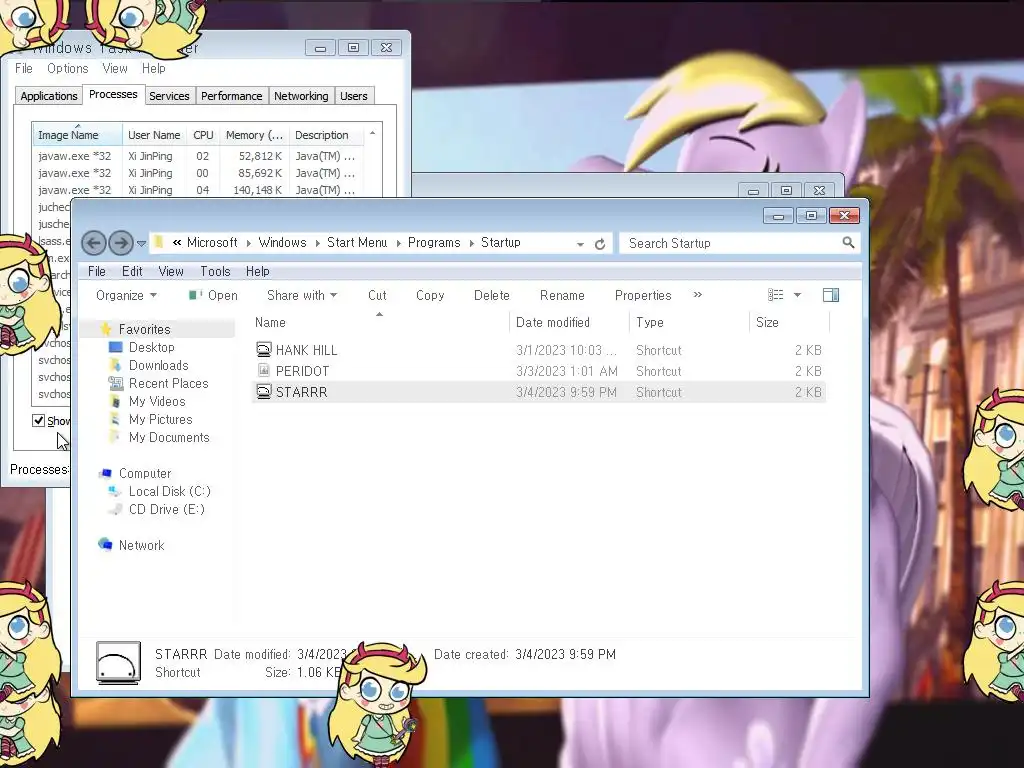1024x768 pixels.
Task: Click the Search Startup magnifier icon
Action: (848, 243)
